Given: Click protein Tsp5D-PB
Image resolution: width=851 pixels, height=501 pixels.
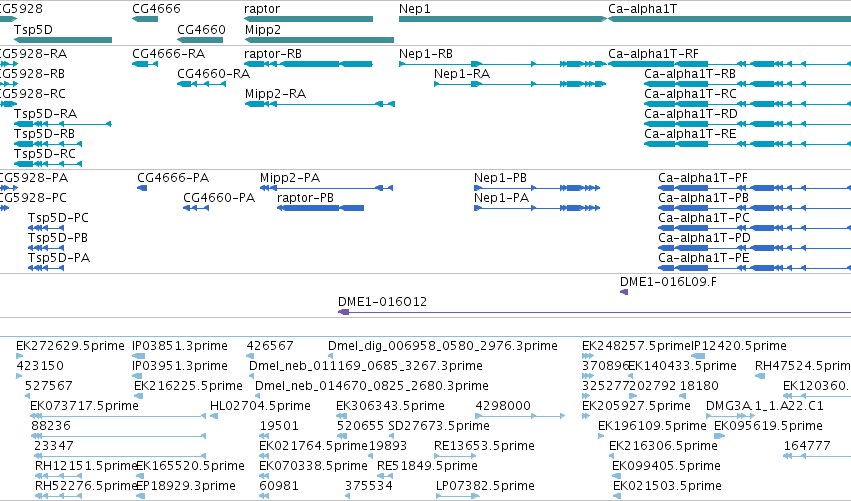Looking at the screenshot, I should coord(46,248).
